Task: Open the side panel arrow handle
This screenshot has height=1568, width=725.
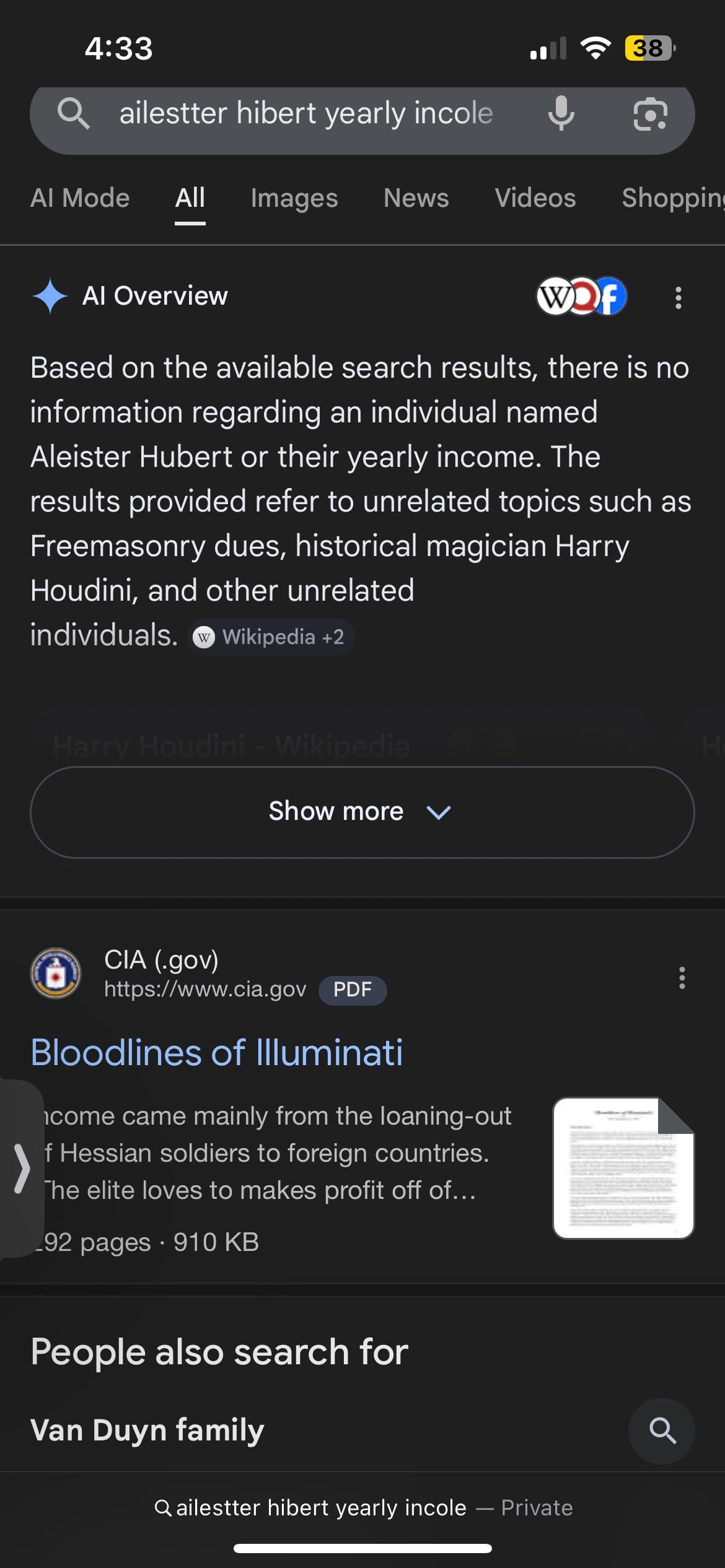Action: (x=22, y=1168)
